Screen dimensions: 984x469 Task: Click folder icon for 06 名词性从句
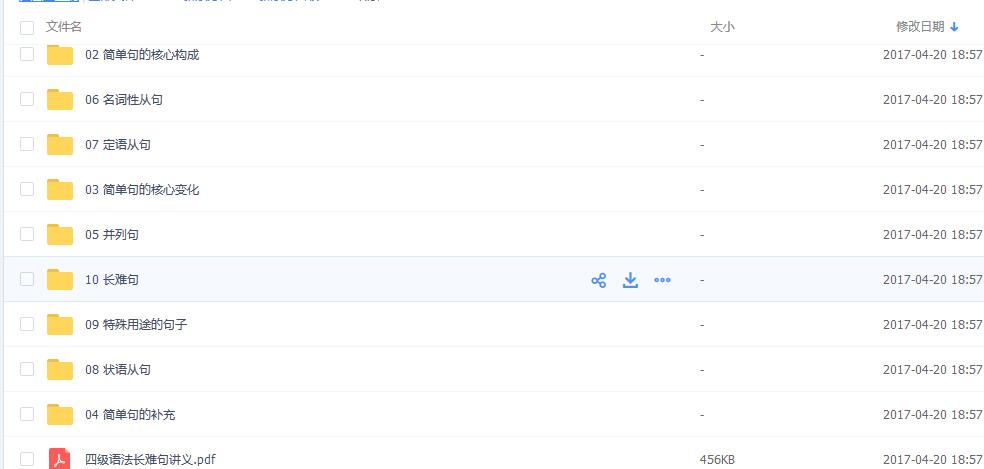60,100
